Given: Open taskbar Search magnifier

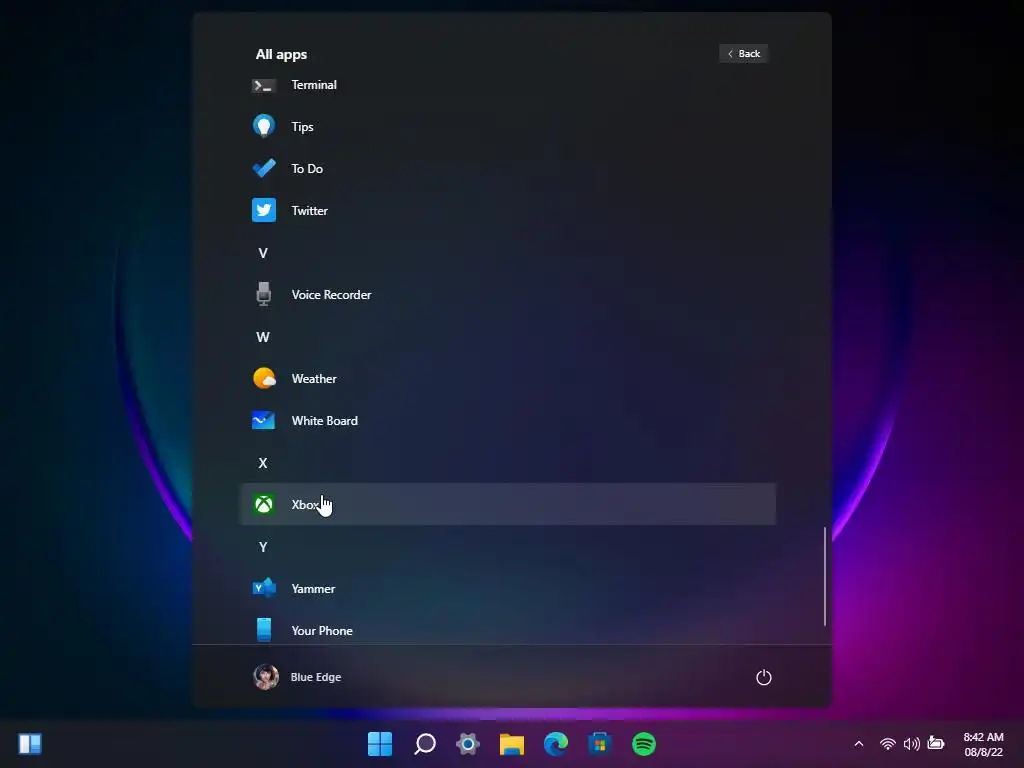Looking at the screenshot, I should (424, 744).
